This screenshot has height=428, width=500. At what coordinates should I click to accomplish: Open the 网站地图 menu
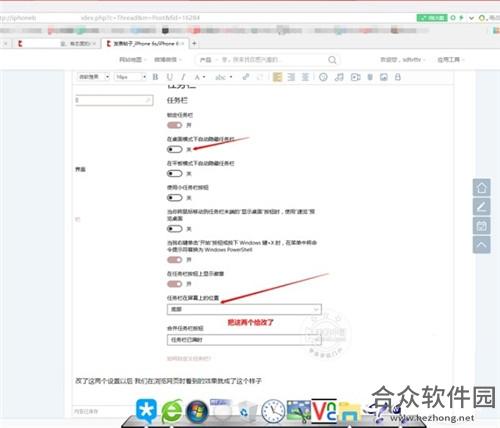tap(132, 60)
